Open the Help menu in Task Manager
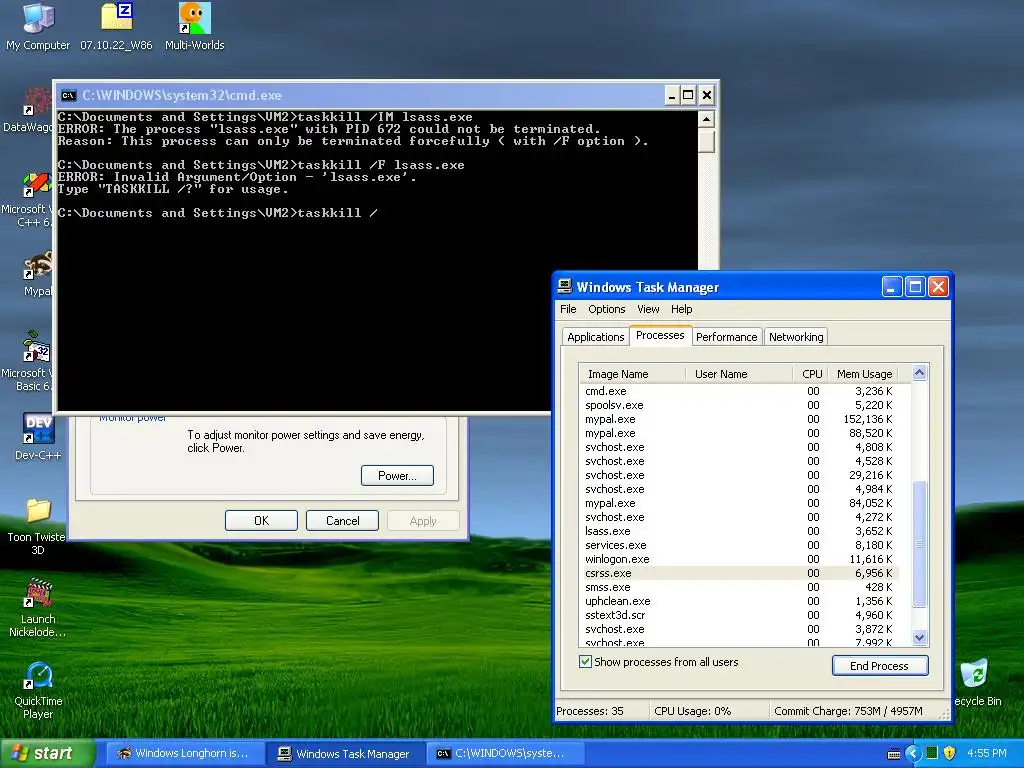The image size is (1024, 768). pos(681,309)
